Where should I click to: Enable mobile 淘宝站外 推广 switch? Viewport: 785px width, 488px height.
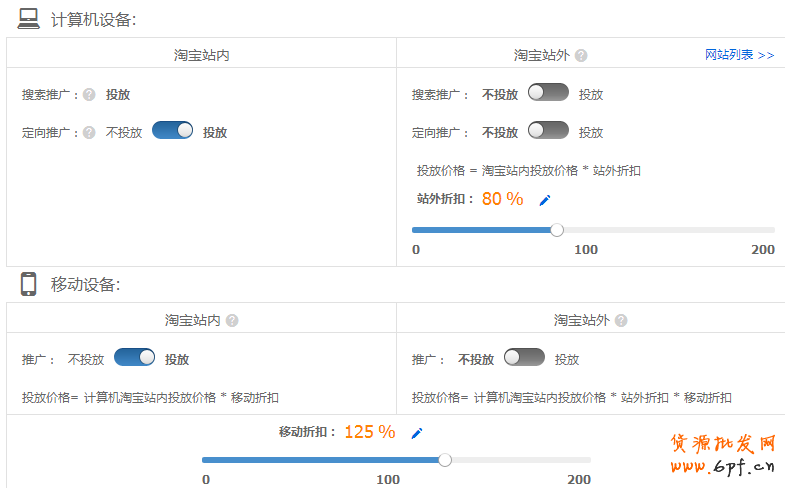[x=525, y=358]
